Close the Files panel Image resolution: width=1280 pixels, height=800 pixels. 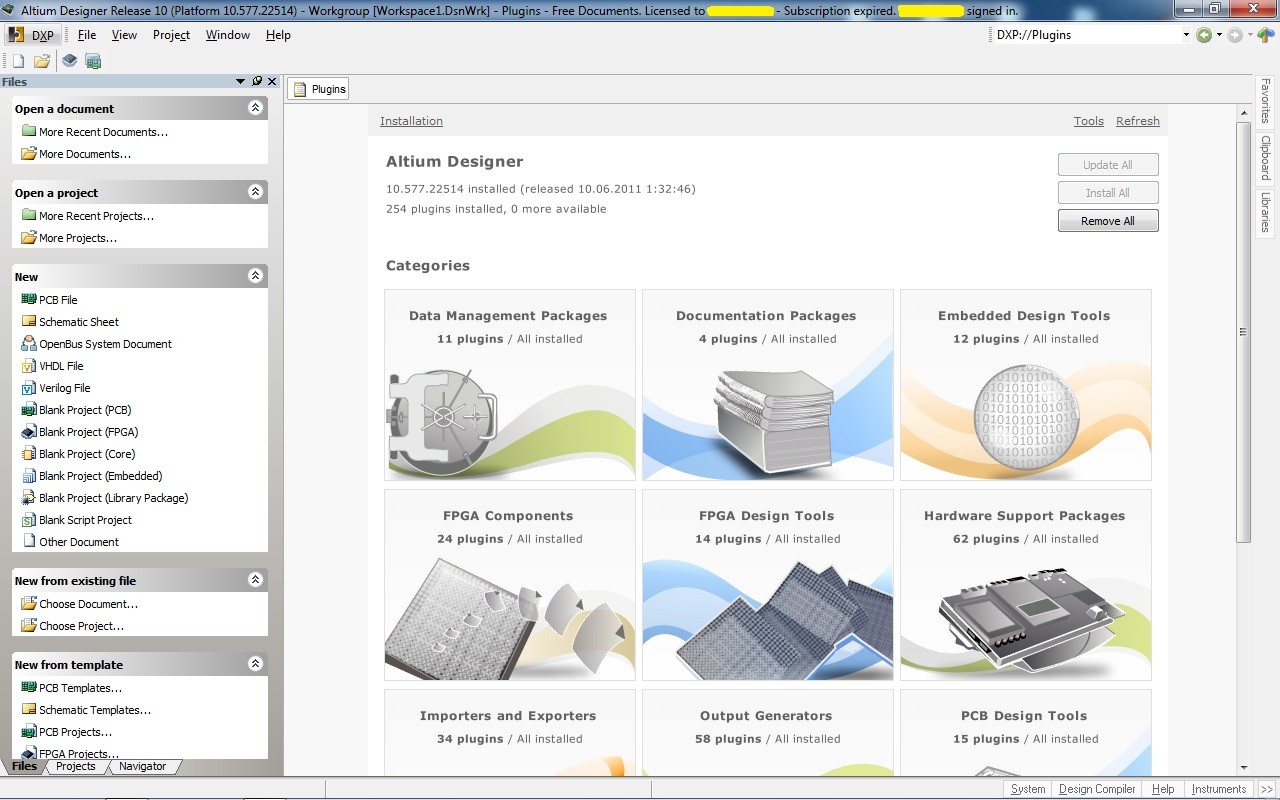(x=272, y=82)
